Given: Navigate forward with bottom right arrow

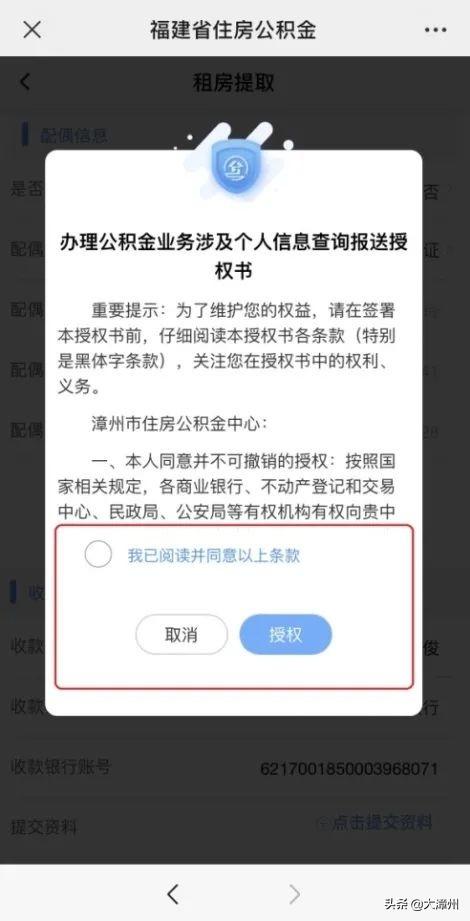Looking at the screenshot, I should (x=294, y=894).
